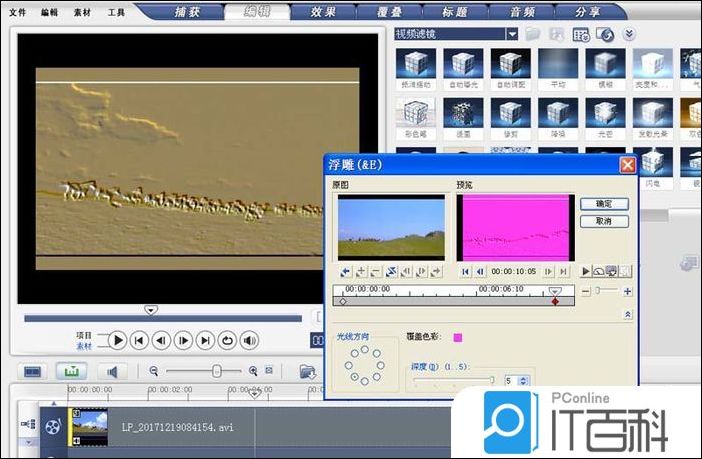
Task: Expand the library panel options chevron
Action: tap(629, 34)
